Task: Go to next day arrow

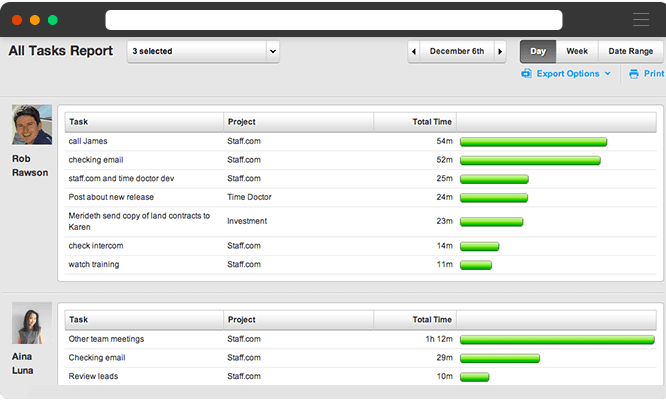Action: pyautogui.click(x=500, y=51)
